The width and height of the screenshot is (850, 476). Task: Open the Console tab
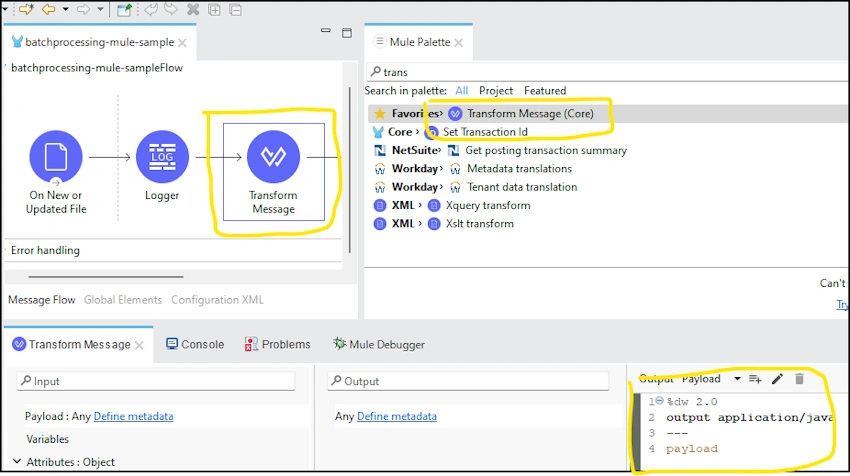coord(195,344)
